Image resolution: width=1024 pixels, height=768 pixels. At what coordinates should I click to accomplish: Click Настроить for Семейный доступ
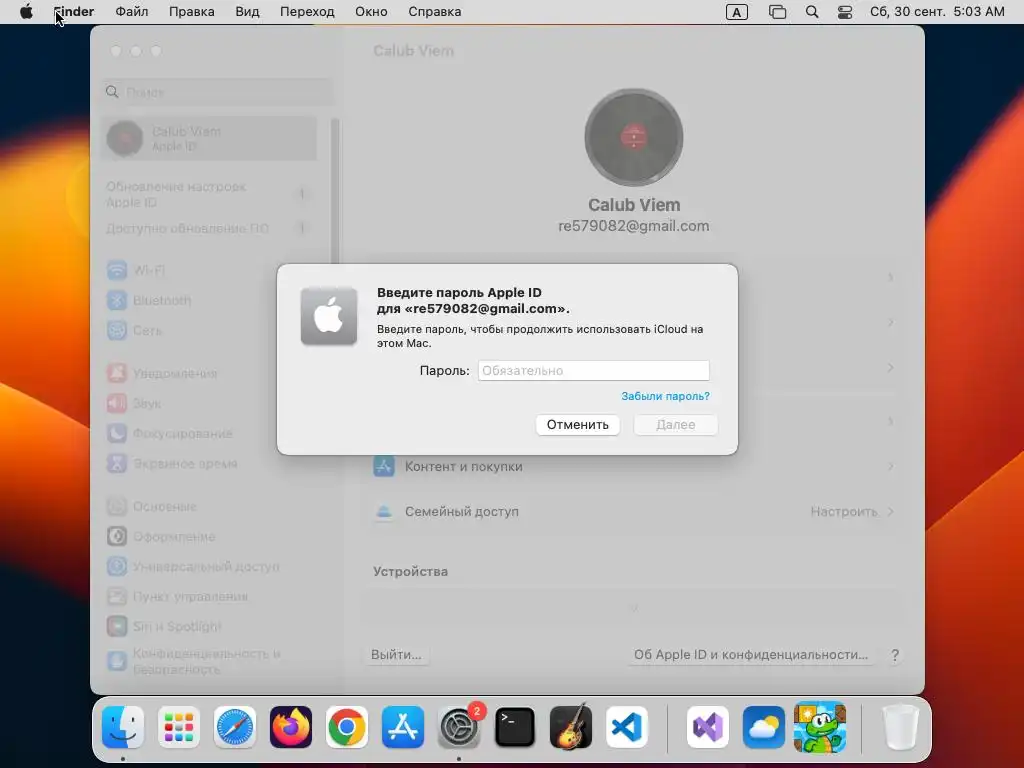coord(844,511)
